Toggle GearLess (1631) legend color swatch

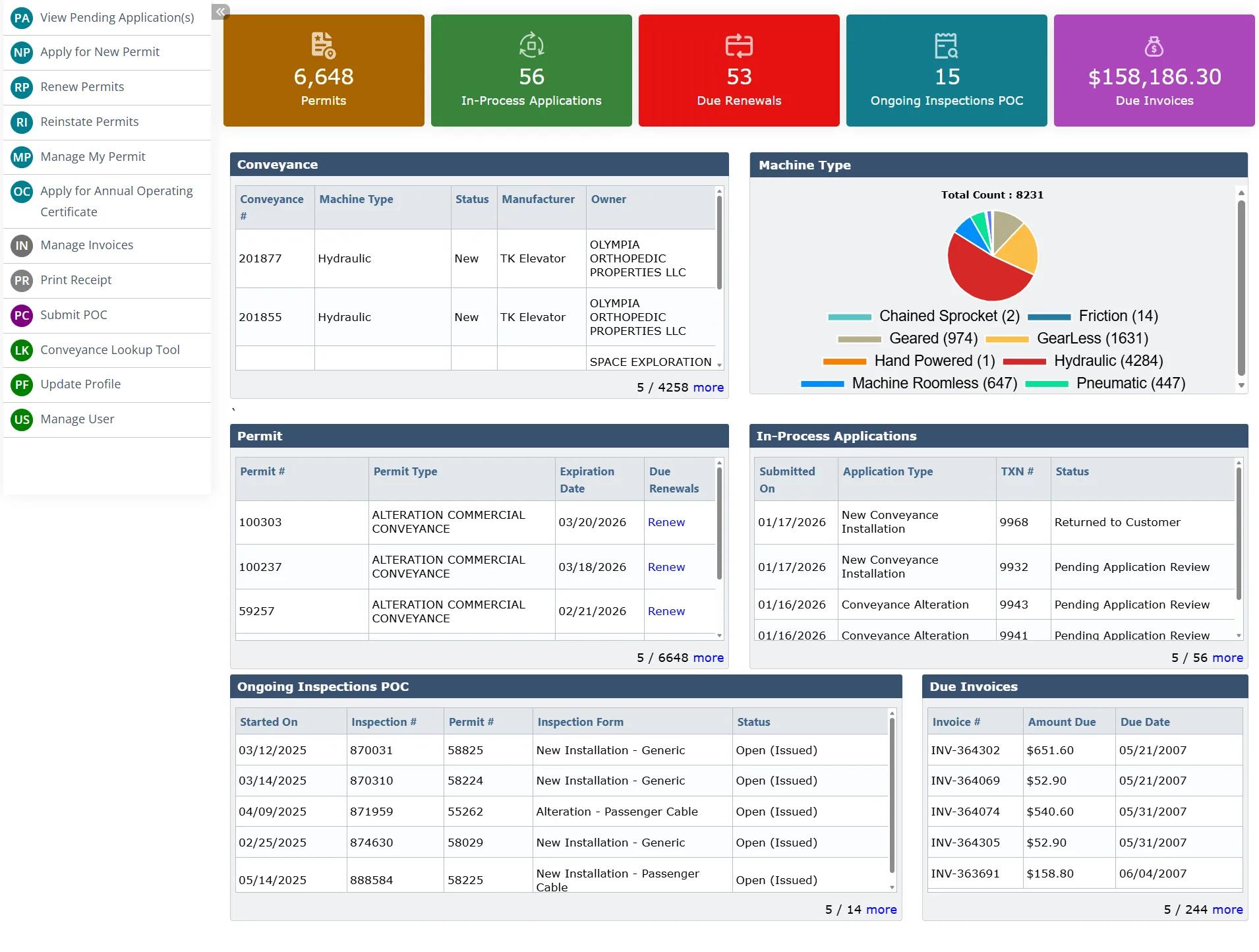click(x=1007, y=339)
